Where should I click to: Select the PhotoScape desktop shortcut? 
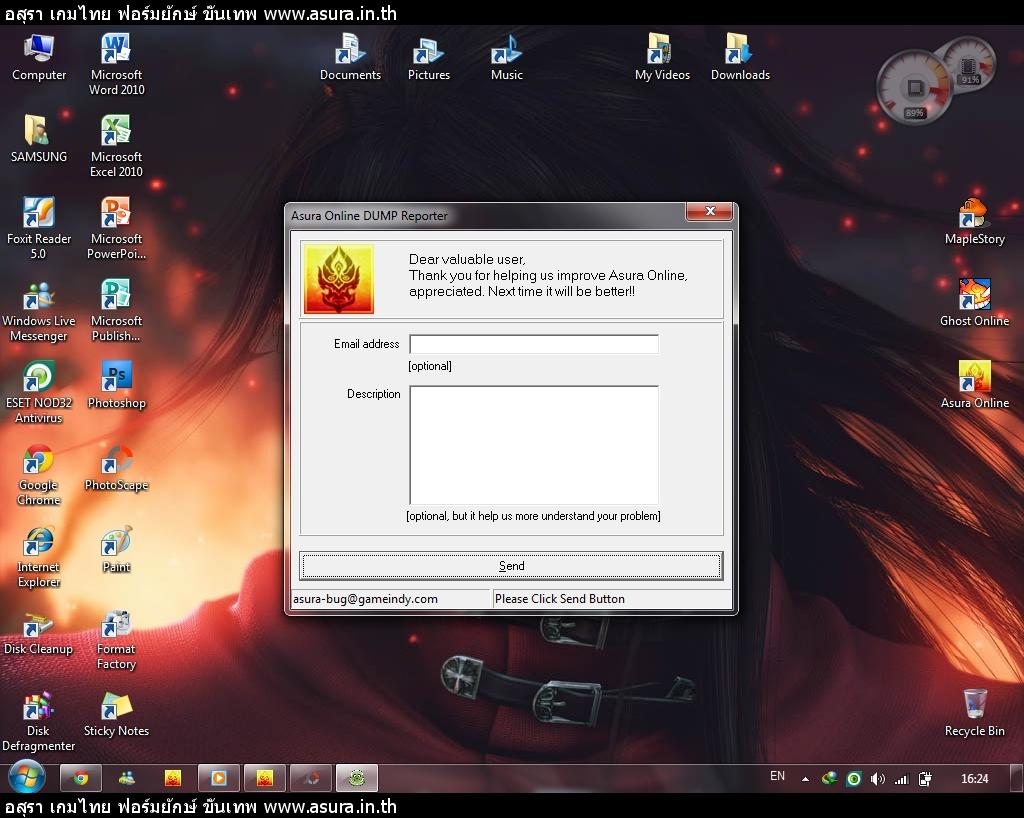click(x=116, y=467)
